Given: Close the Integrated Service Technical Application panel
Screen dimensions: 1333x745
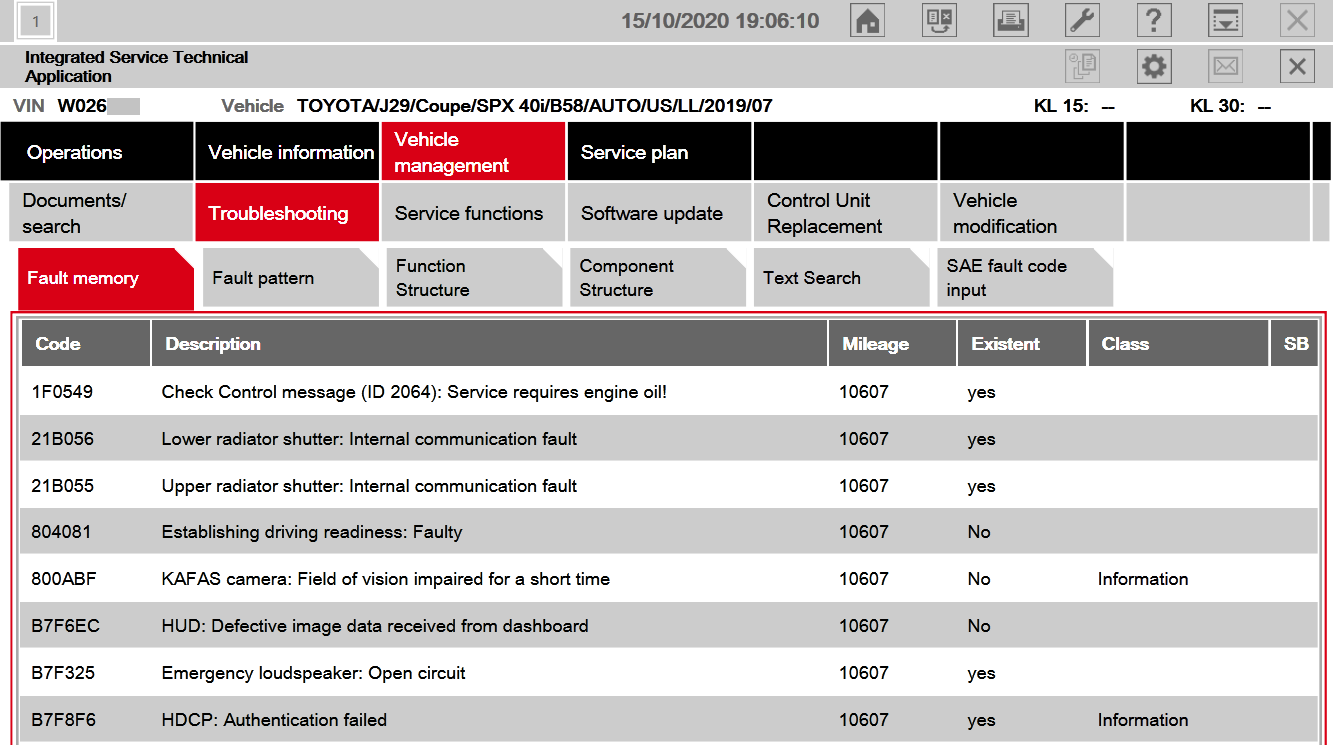Looking at the screenshot, I should [1297, 67].
